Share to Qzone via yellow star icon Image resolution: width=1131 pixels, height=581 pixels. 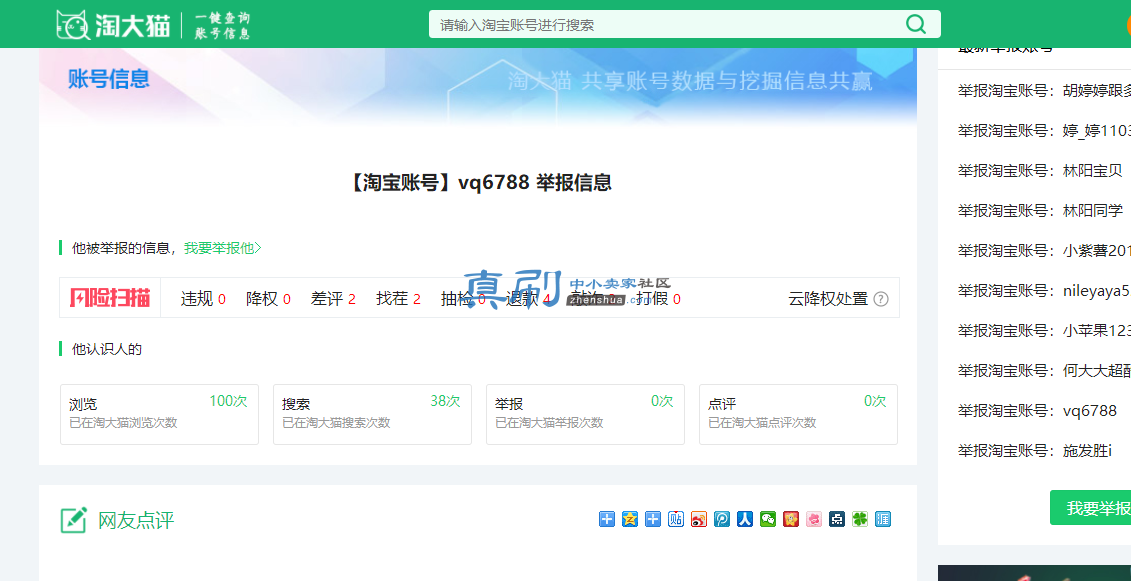coord(630,519)
